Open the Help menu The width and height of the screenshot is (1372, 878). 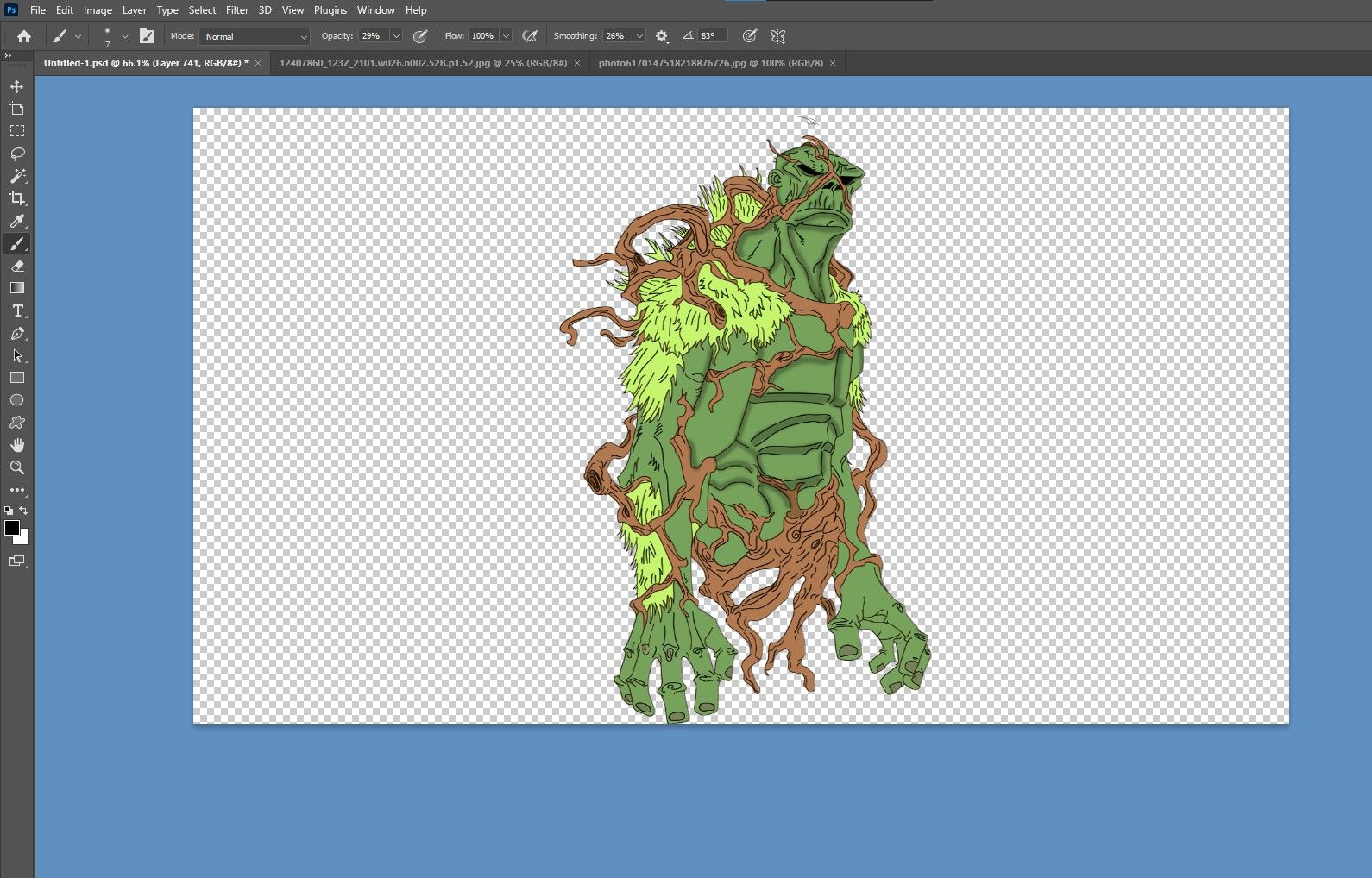pyautogui.click(x=416, y=10)
